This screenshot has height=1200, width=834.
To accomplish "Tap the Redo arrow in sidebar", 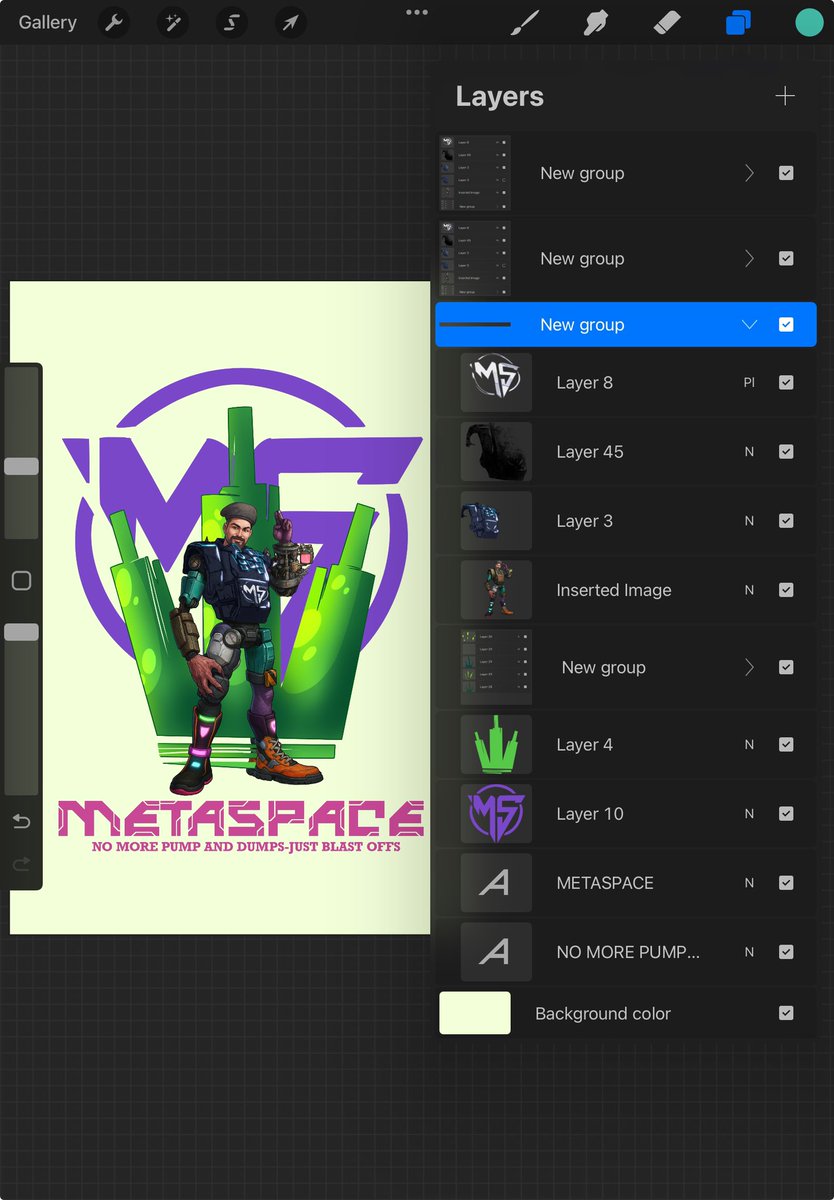I will [21, 864].
